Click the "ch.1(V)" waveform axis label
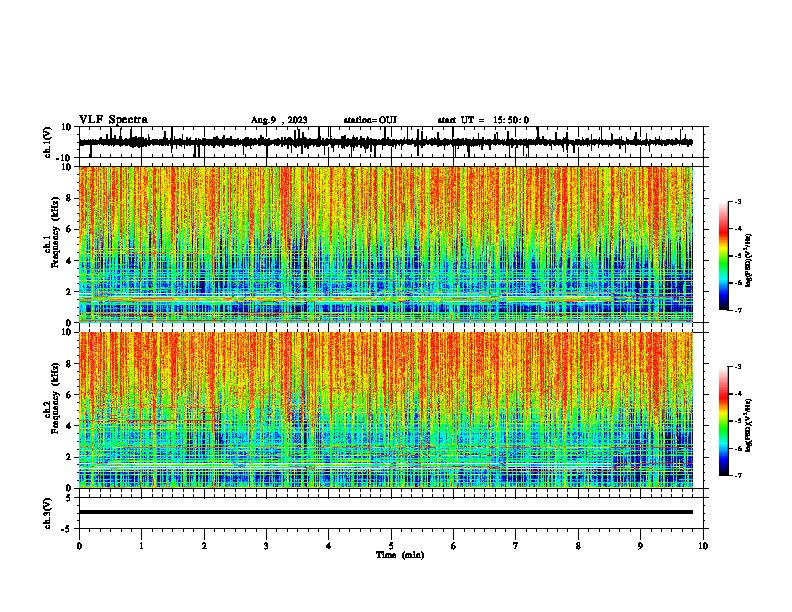 click(48, 142)
